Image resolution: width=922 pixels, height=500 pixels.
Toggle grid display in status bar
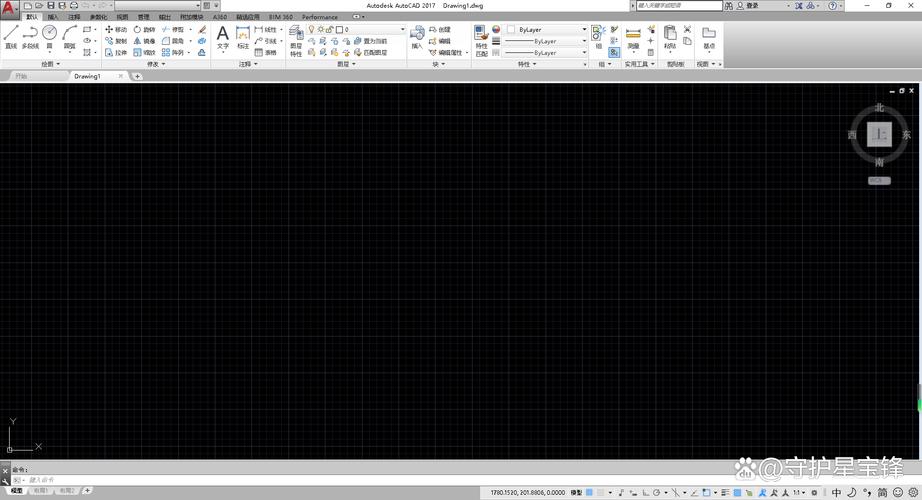[590, 492]
